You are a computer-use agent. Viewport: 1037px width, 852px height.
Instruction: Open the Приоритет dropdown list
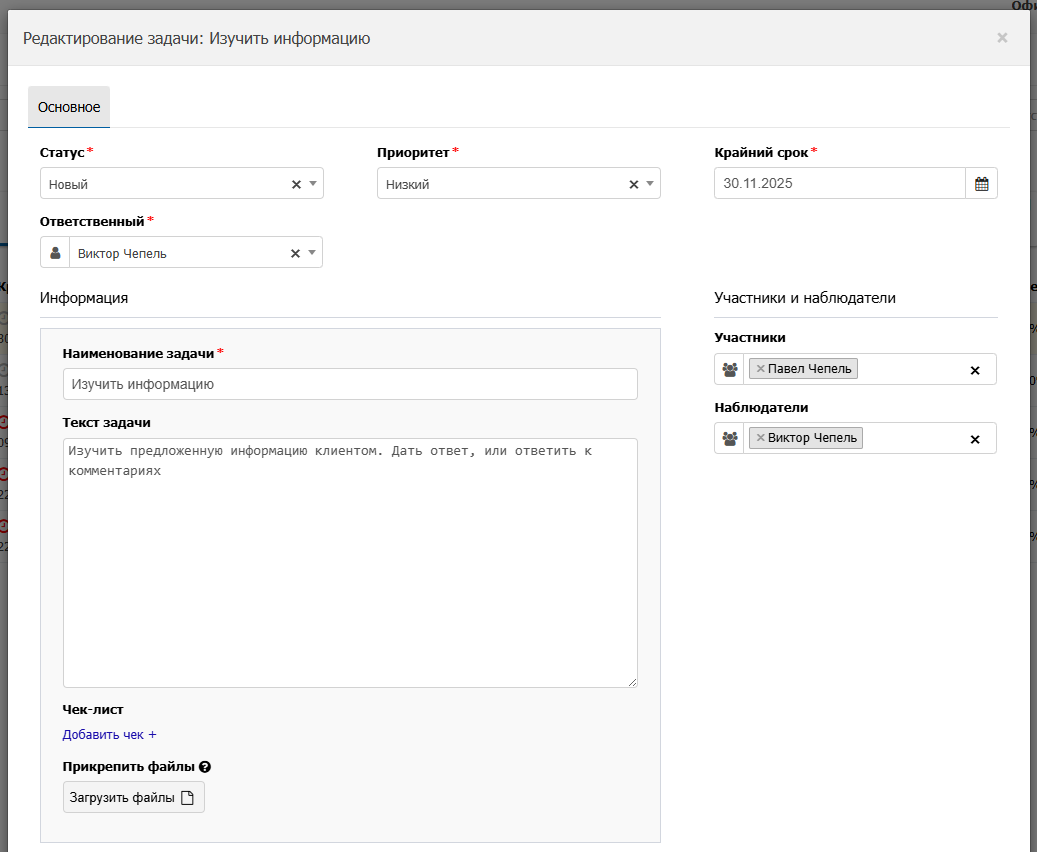651,183
